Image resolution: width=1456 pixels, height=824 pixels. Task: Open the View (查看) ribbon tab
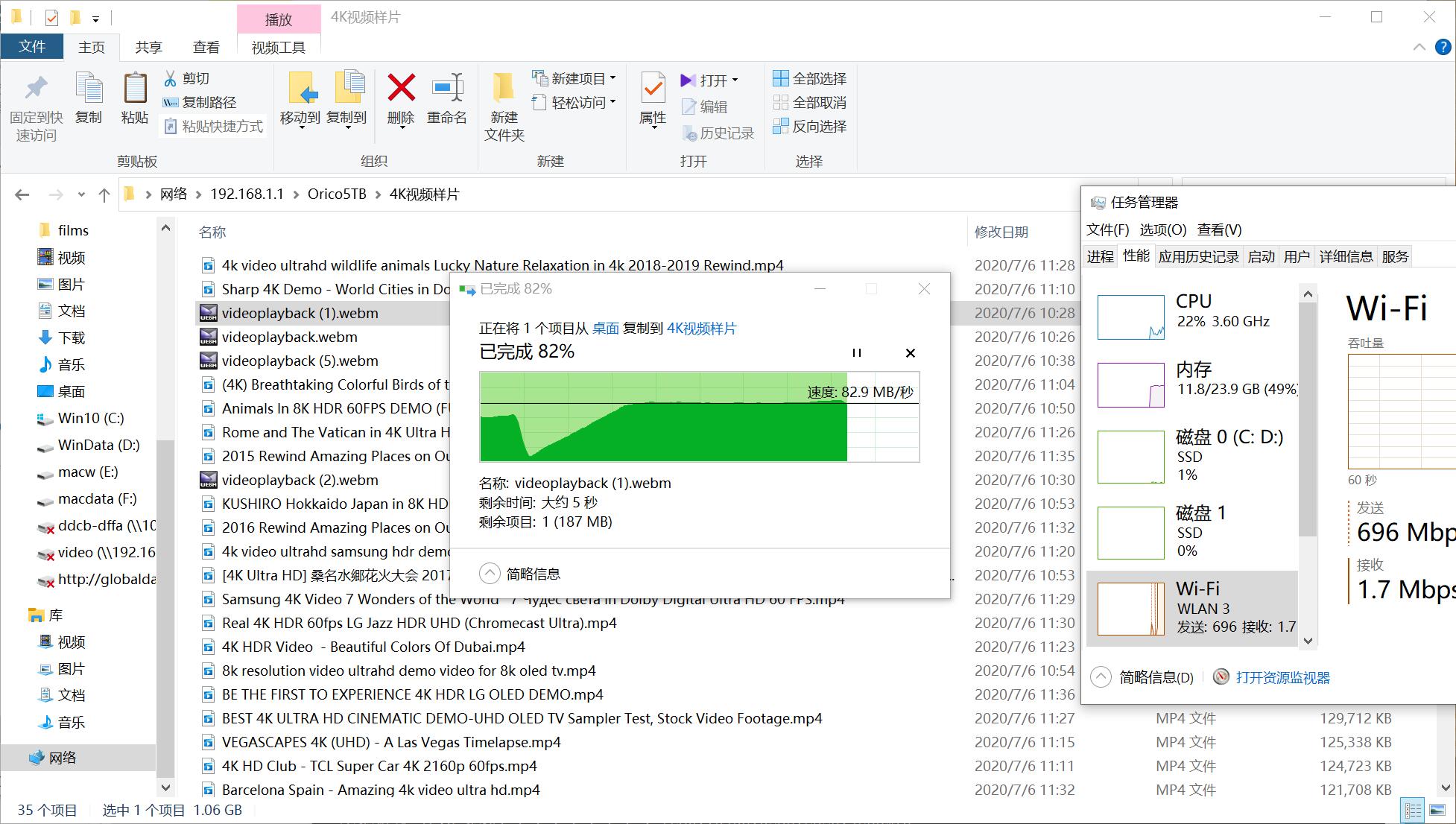pos(206,47)
